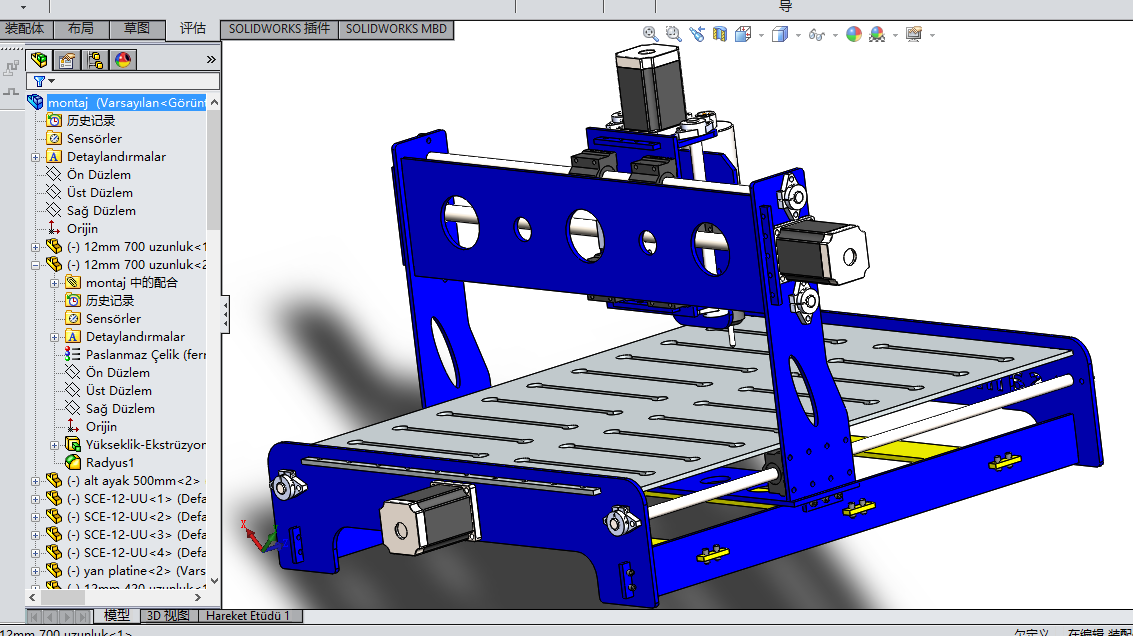The height and width of the screenshot is (636, 1133).
Task: Open the PropertyManager tab
Action: coord(67,59)
